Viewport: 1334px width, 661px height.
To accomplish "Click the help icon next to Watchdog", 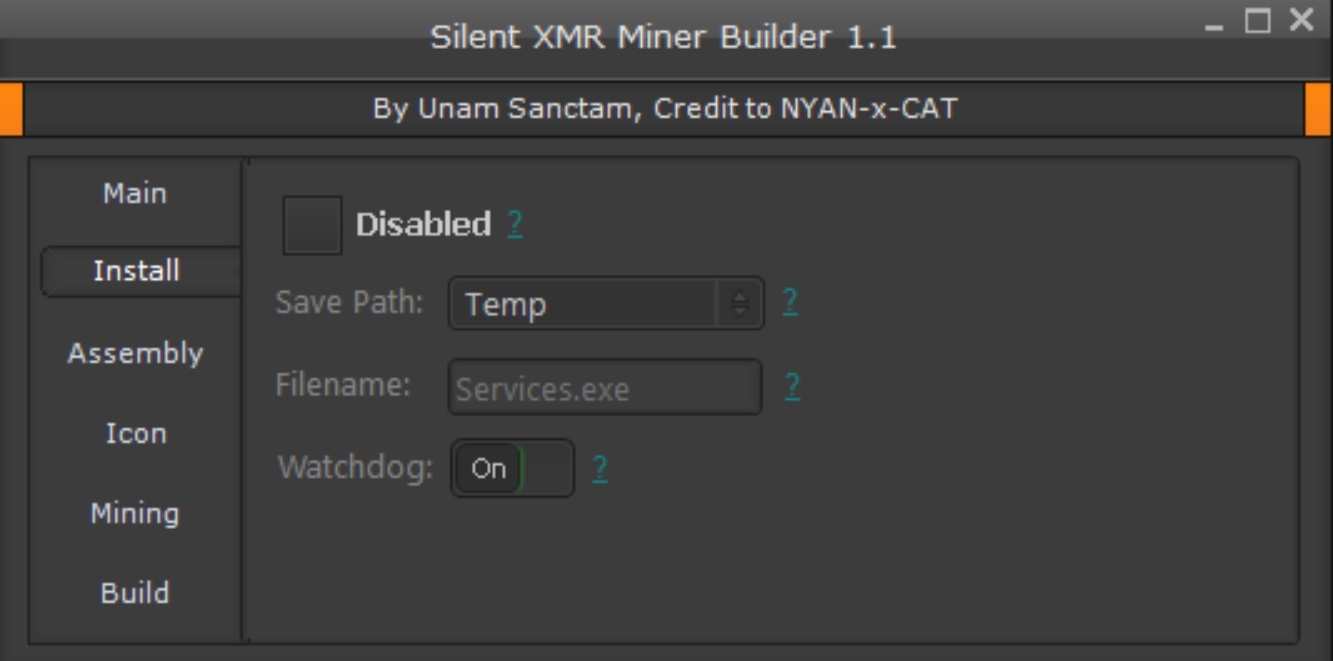I will (600, 468).
